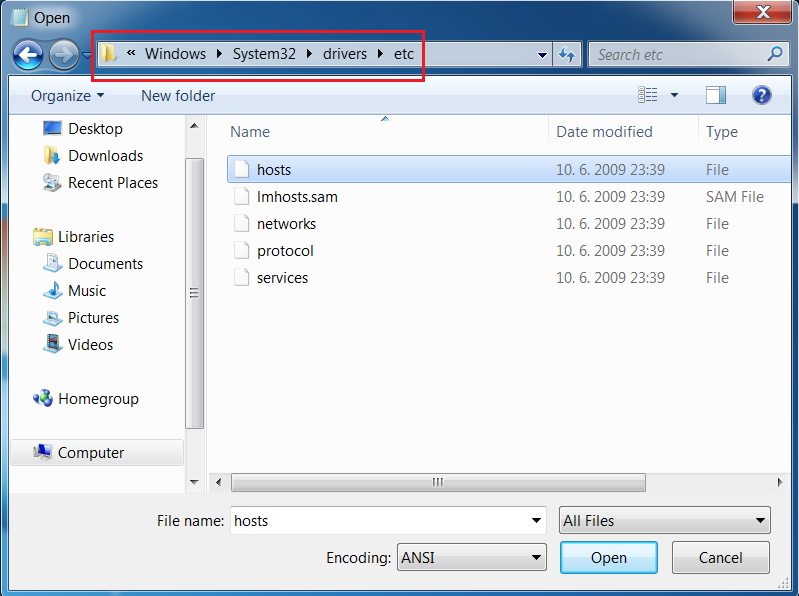799x596 pixels.
Task: Click the greyed Forward arrow button
Action: [x=64, y=55]
